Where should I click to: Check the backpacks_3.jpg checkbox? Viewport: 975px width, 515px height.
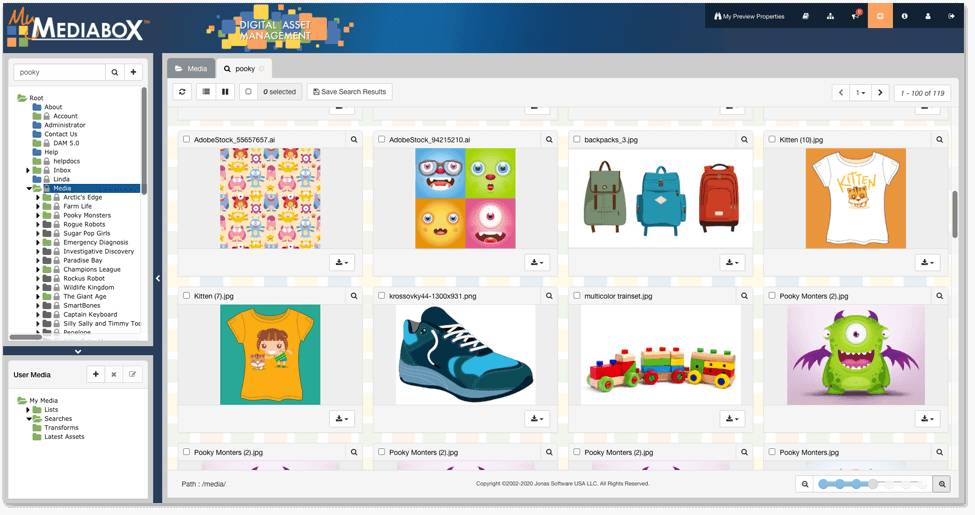pos(577,139)
